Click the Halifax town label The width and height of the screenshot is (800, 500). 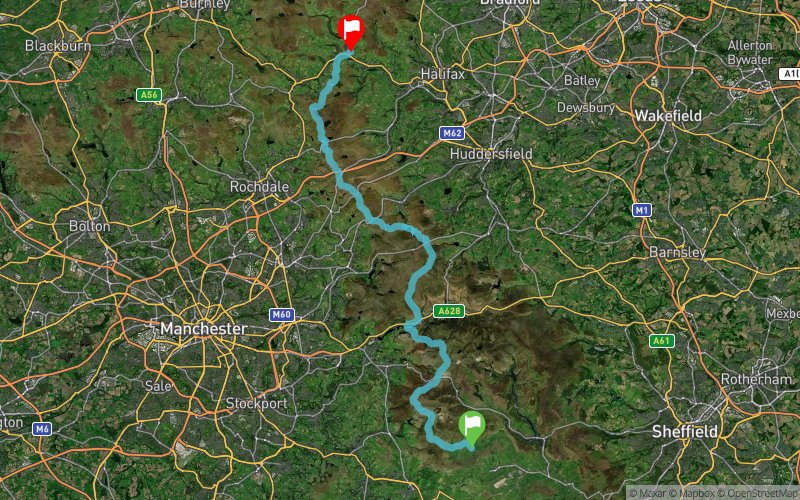click(x=443, y=74)
